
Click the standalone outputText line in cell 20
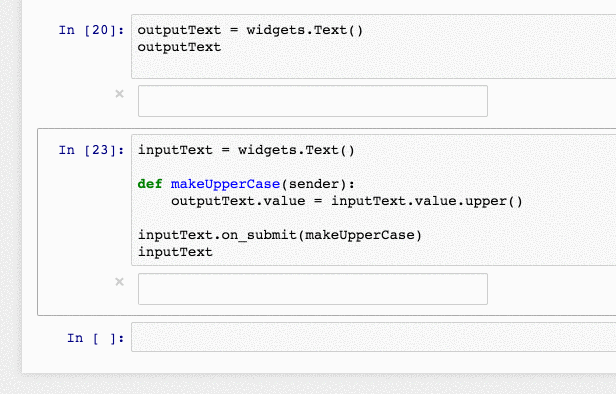[179, 47]
